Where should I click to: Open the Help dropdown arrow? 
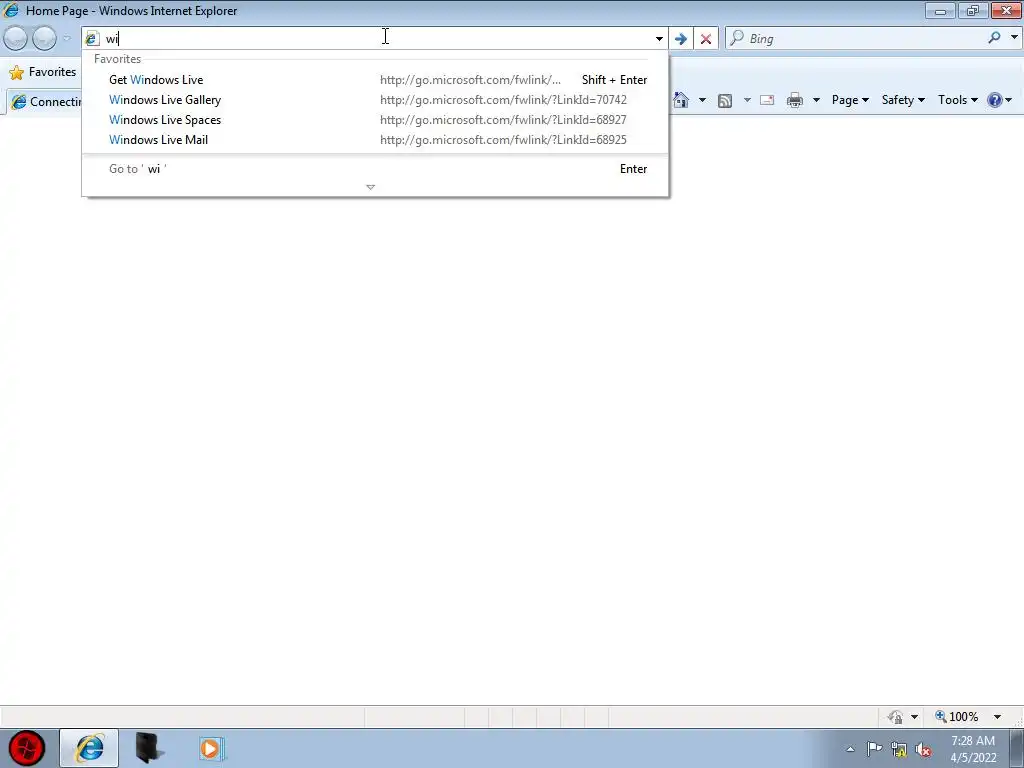click(1009, 100)
